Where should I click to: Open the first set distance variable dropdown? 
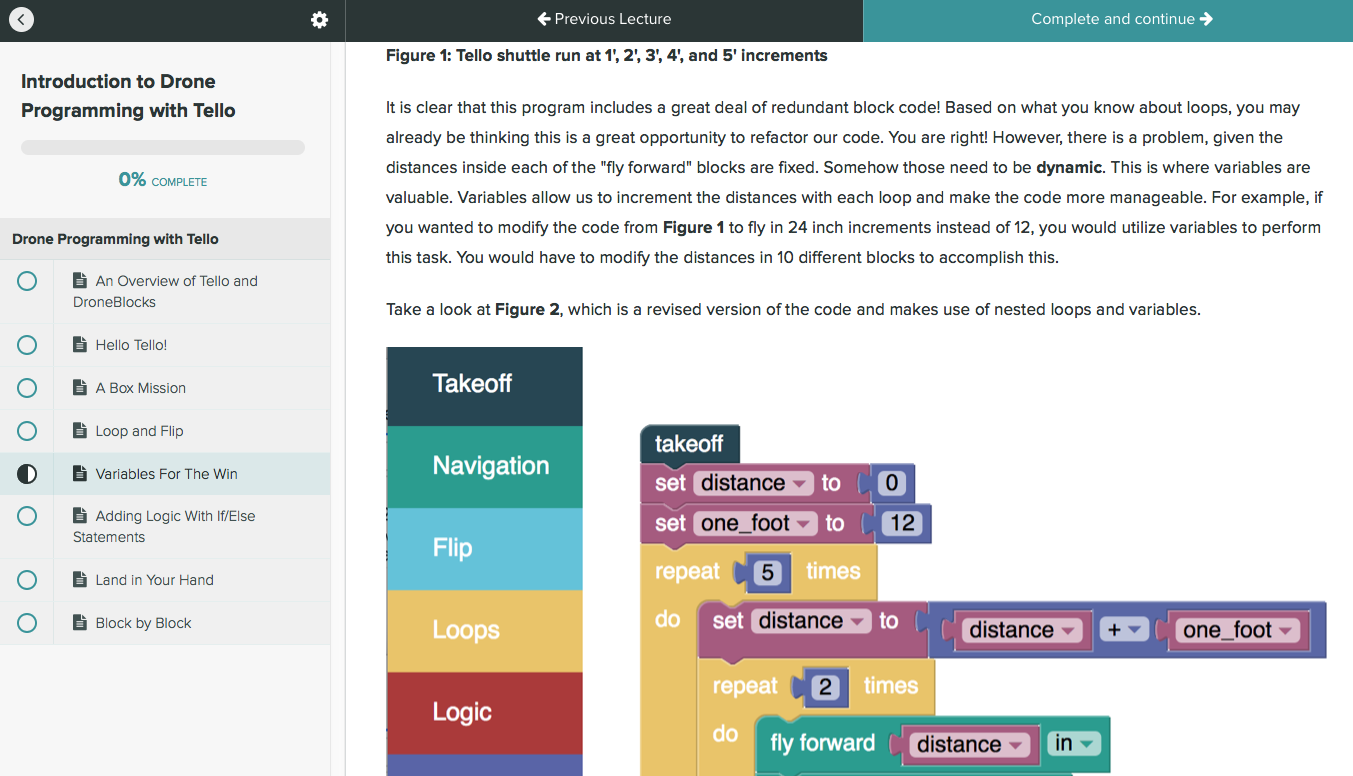click(x=754, y=483)
